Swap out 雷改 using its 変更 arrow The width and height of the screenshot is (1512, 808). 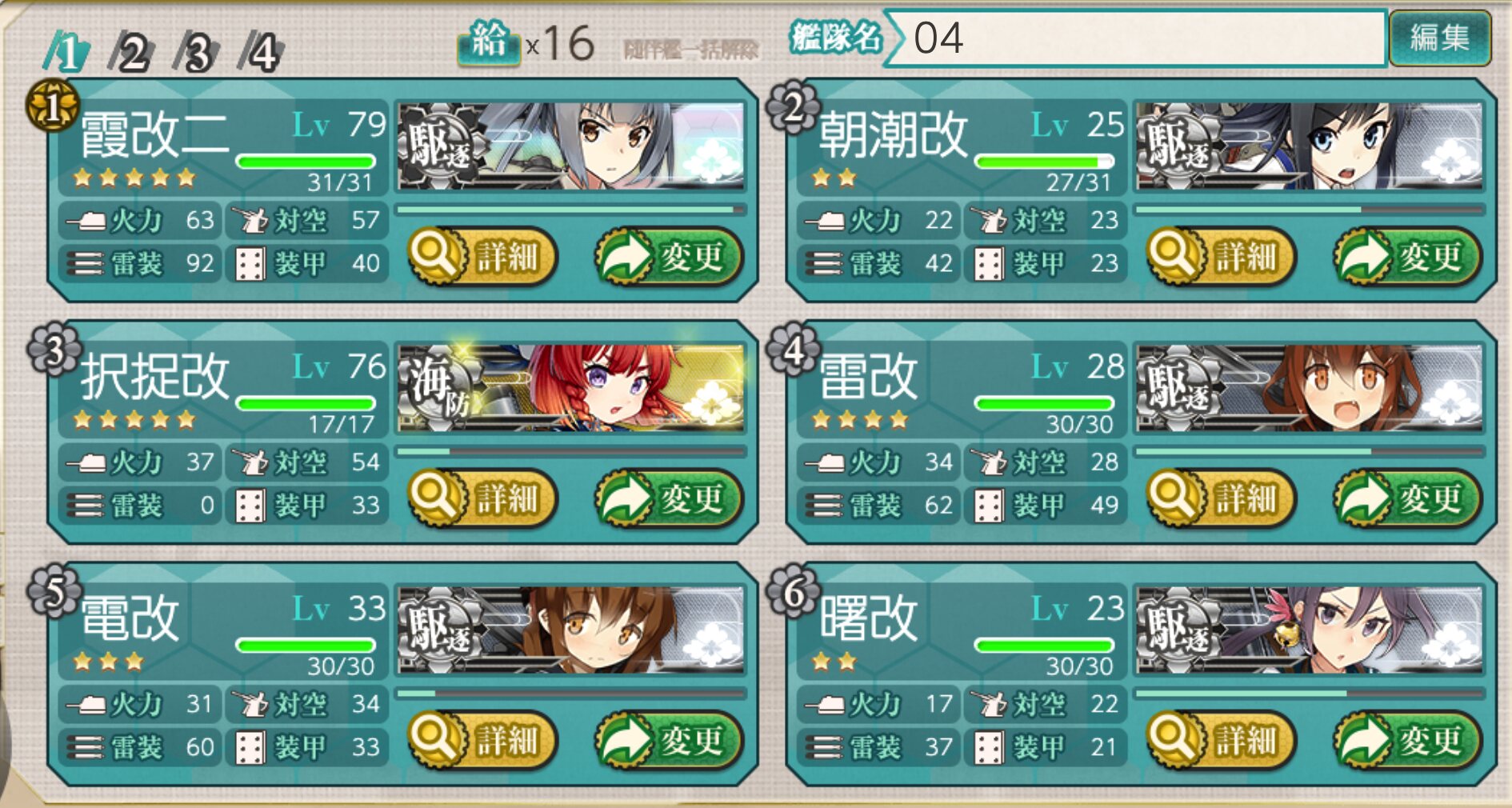tap(1408, 498)
